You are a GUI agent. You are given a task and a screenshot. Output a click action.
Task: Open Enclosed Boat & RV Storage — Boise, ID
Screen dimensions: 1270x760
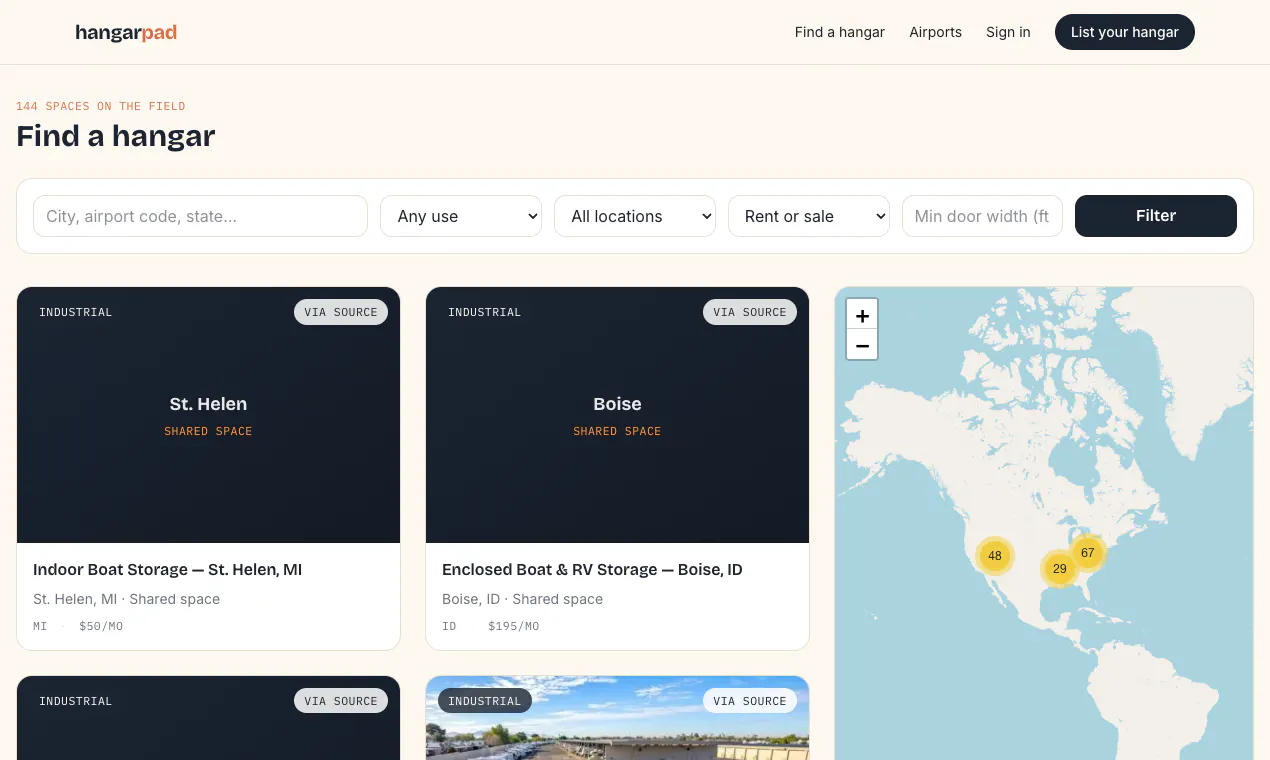pos(592,570)
